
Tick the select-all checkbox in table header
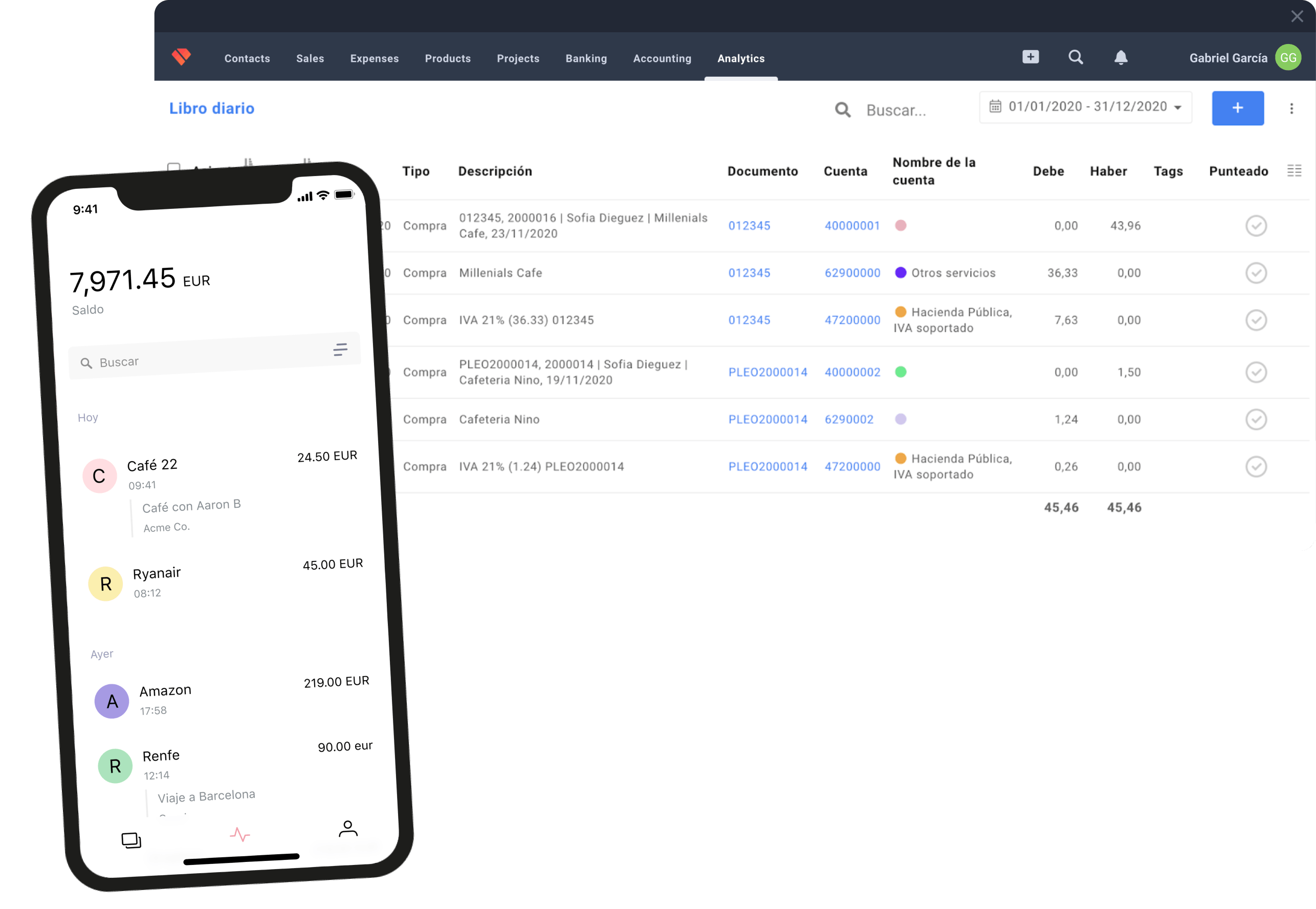click(x=173, y=167)
